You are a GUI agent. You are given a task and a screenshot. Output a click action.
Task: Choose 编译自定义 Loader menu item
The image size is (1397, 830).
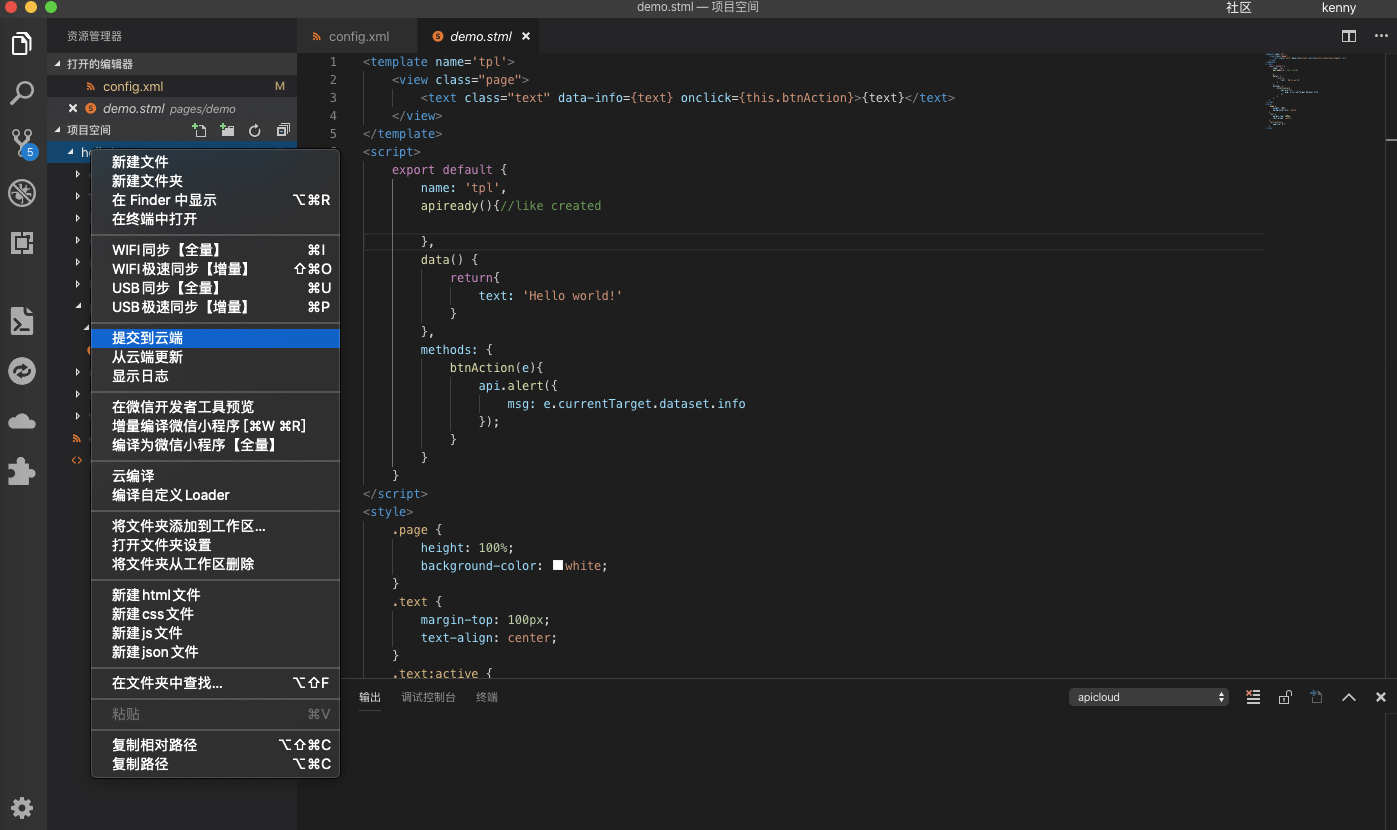[x=215, y=495]
